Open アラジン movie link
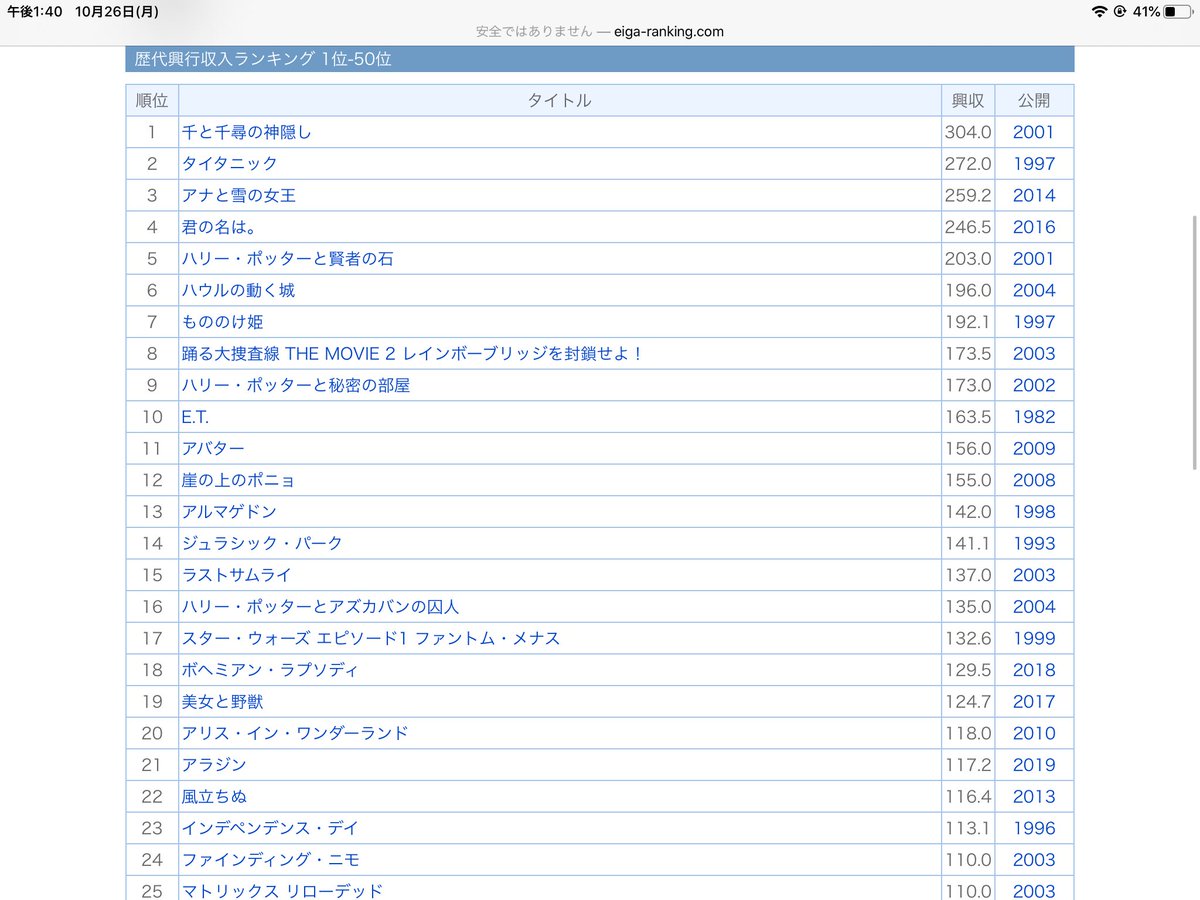The width and height of the screenshot is (1200, 900). (213, 765)
